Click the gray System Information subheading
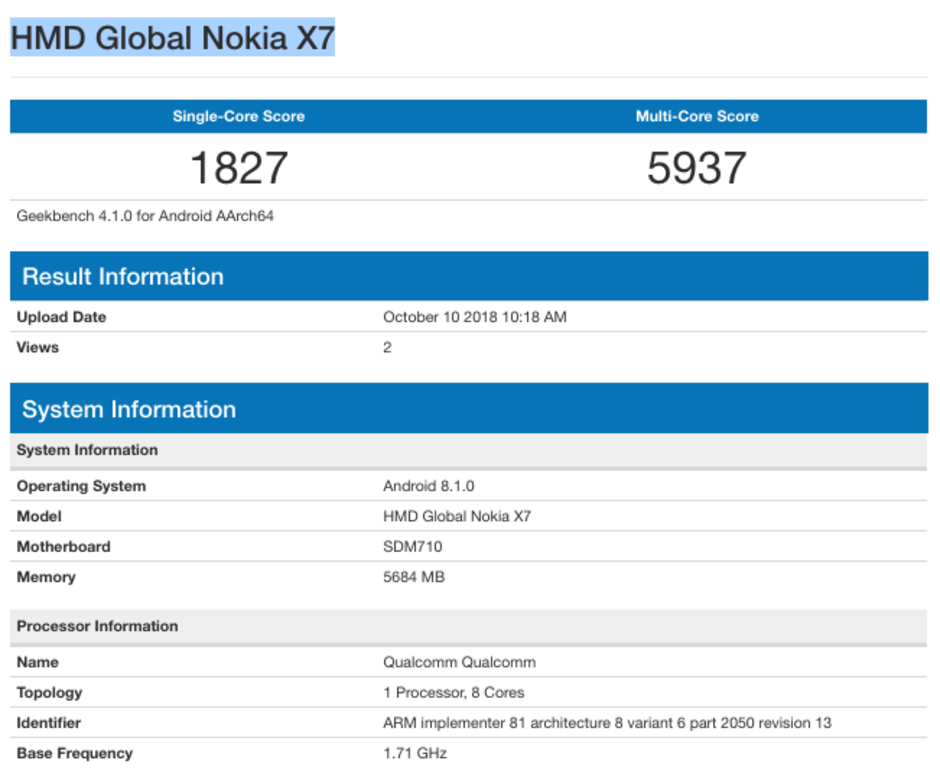This screenshot has width=940, height=780. click(87, 450)
